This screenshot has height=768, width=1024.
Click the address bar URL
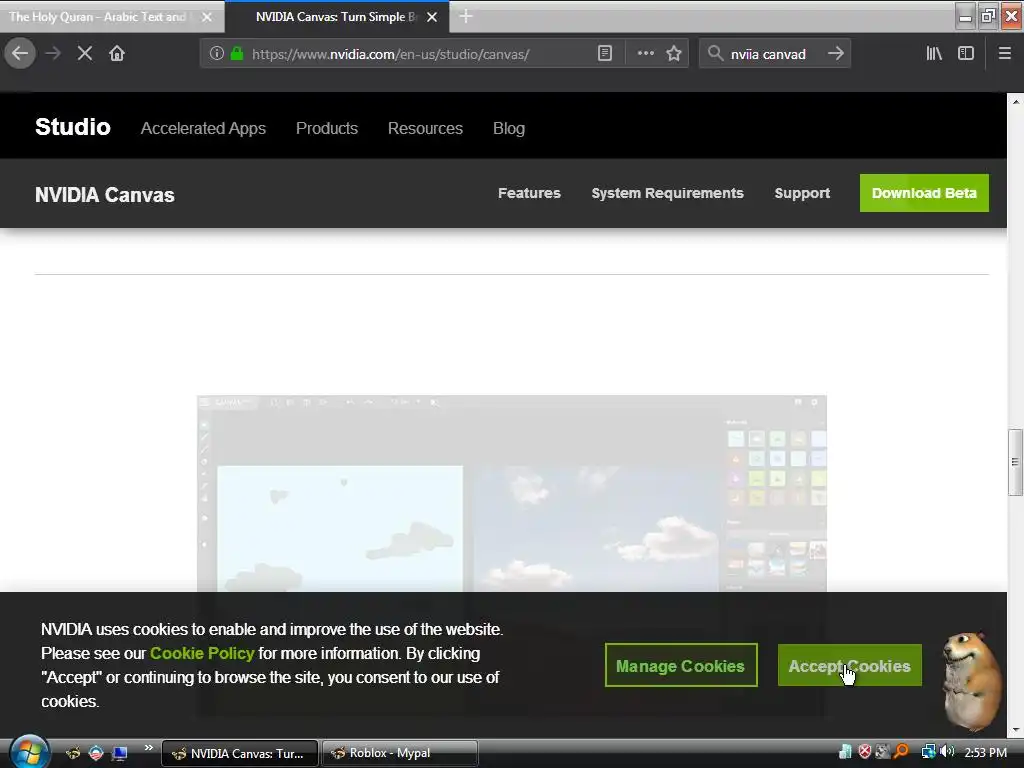(x=390, y=54)
